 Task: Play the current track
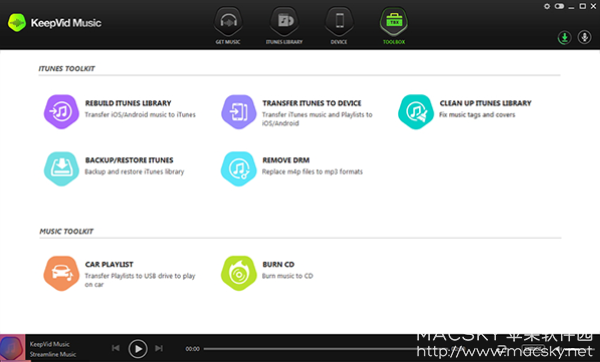pyautogui.click(x=138, y=349)
